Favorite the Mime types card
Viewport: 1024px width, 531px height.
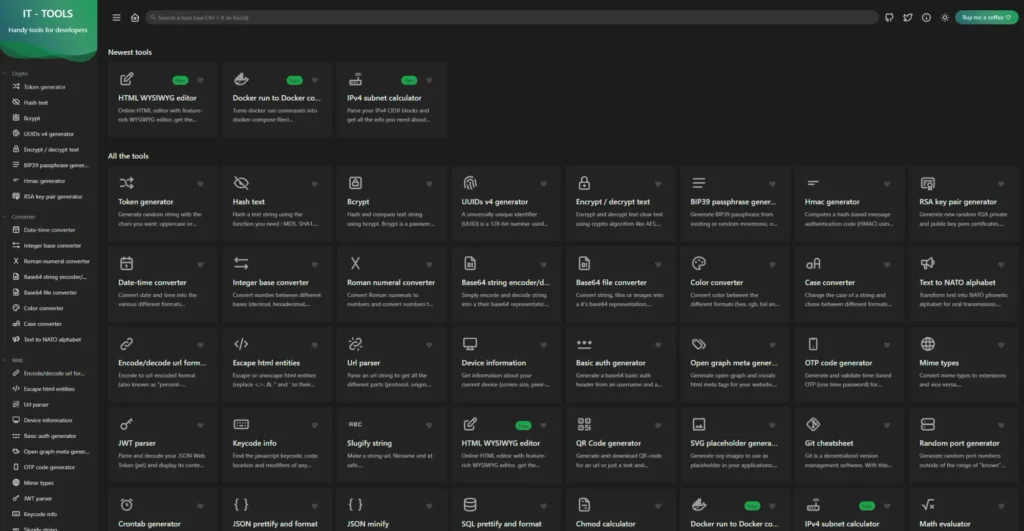[1001, 345]
